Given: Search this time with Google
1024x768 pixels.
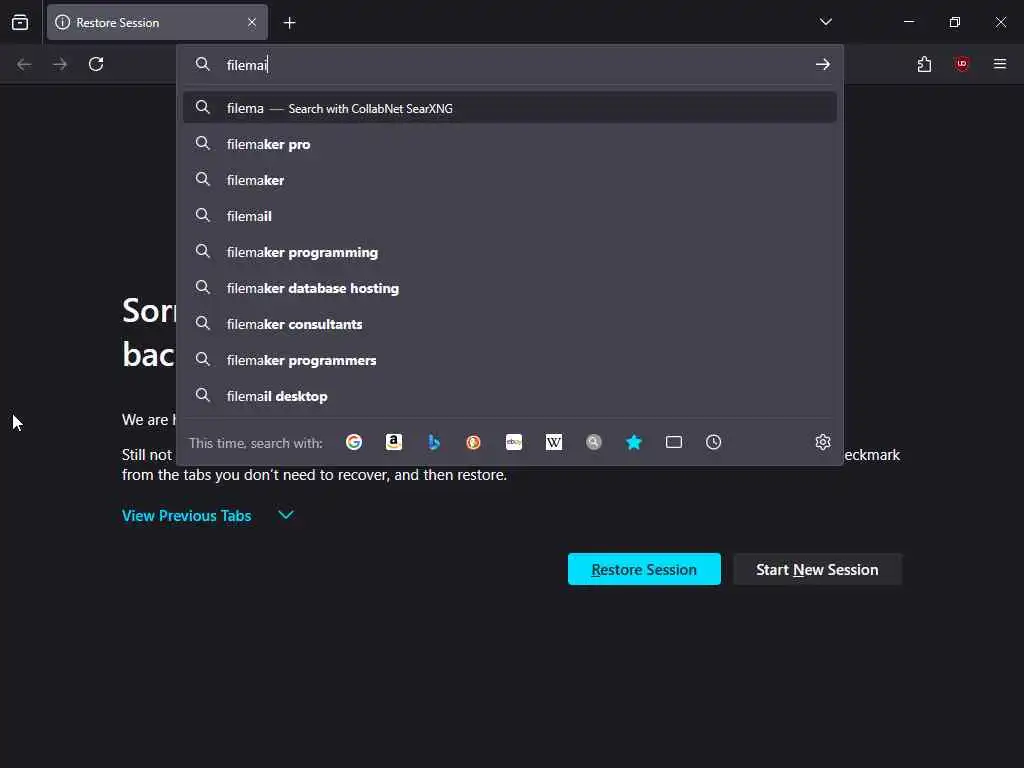Looking at the screenshot, I should 354,442.
